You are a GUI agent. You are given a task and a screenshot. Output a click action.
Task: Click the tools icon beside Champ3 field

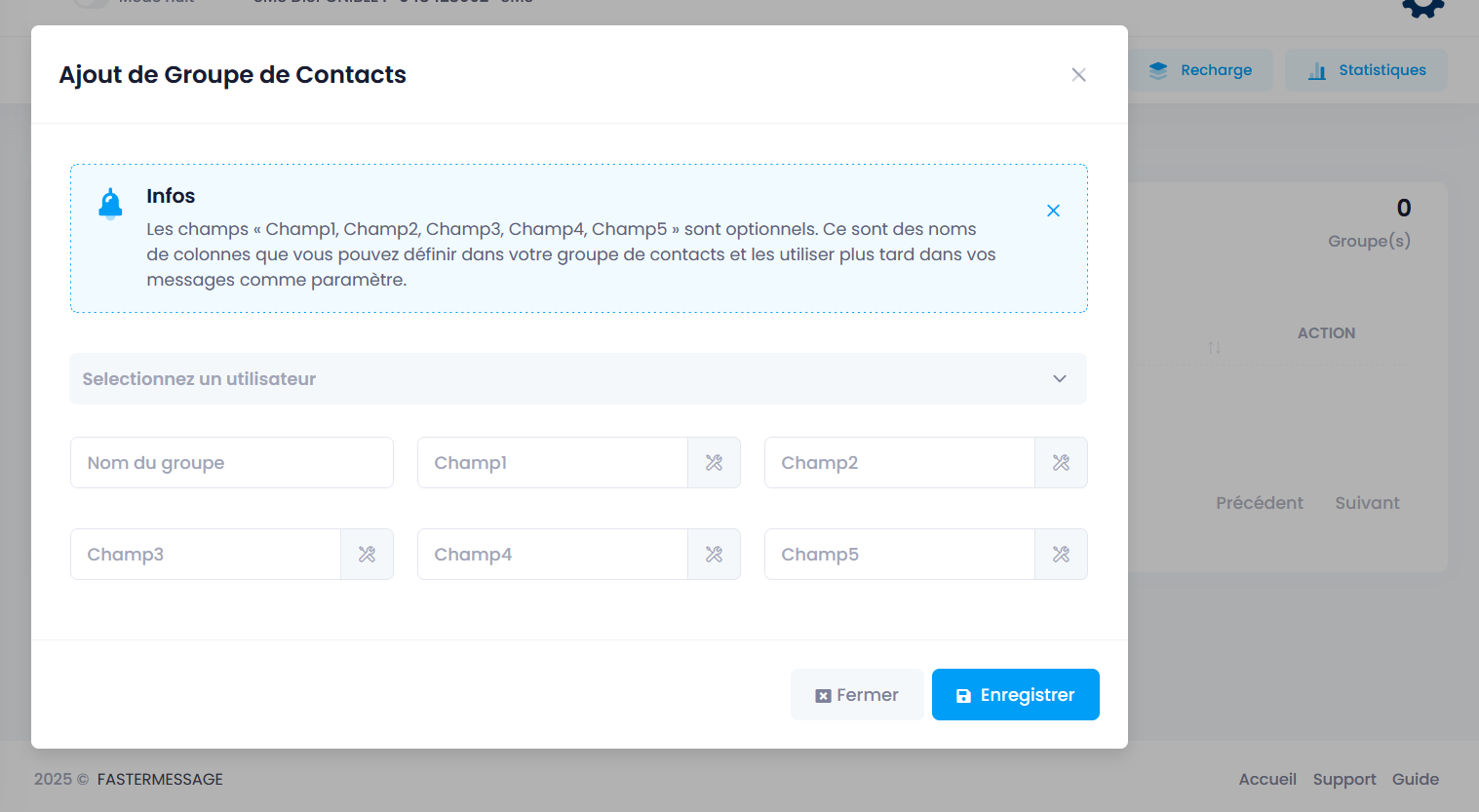(367, 555)
